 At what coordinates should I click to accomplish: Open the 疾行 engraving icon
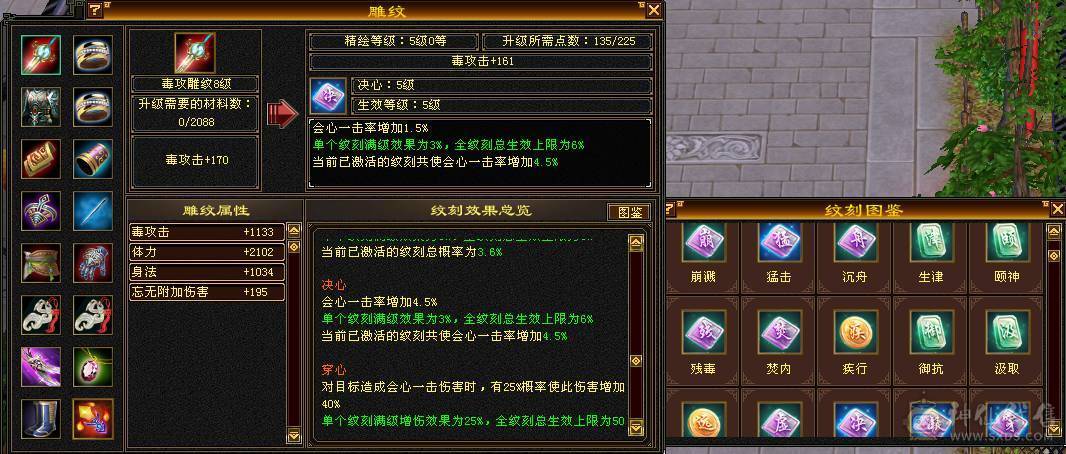tap(855, 333)
